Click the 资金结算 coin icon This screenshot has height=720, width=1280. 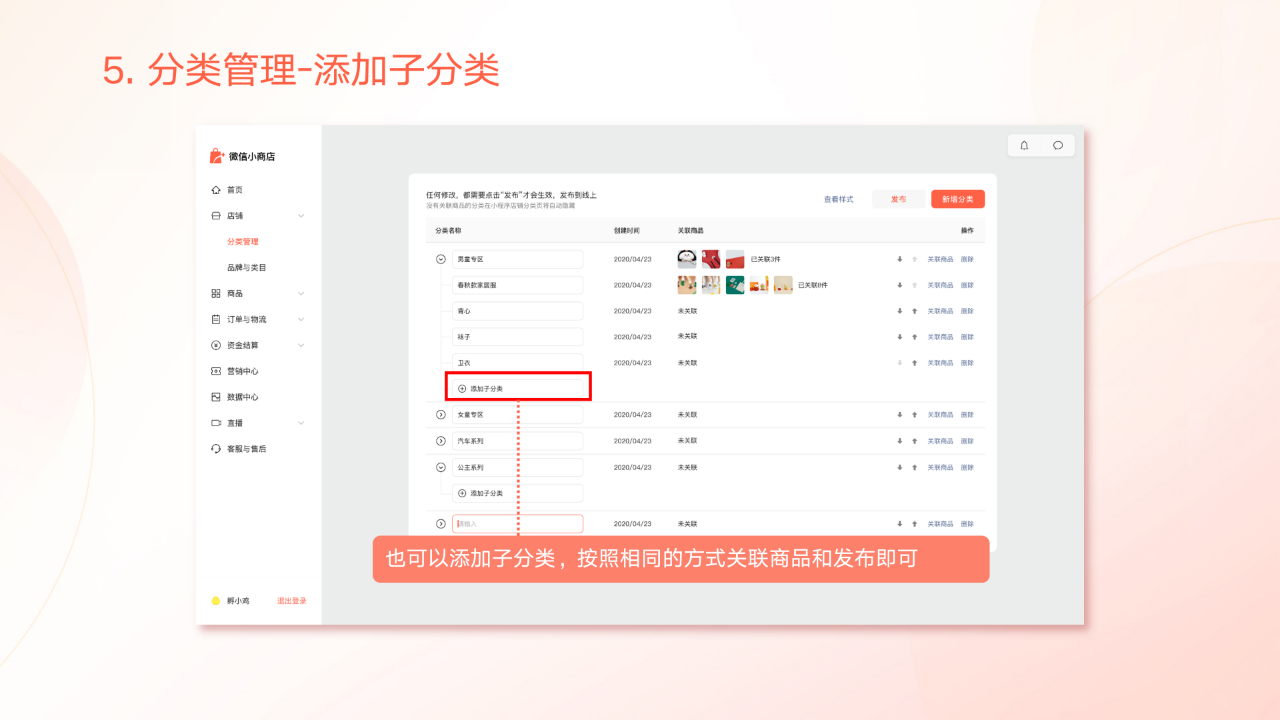point(216,345)
